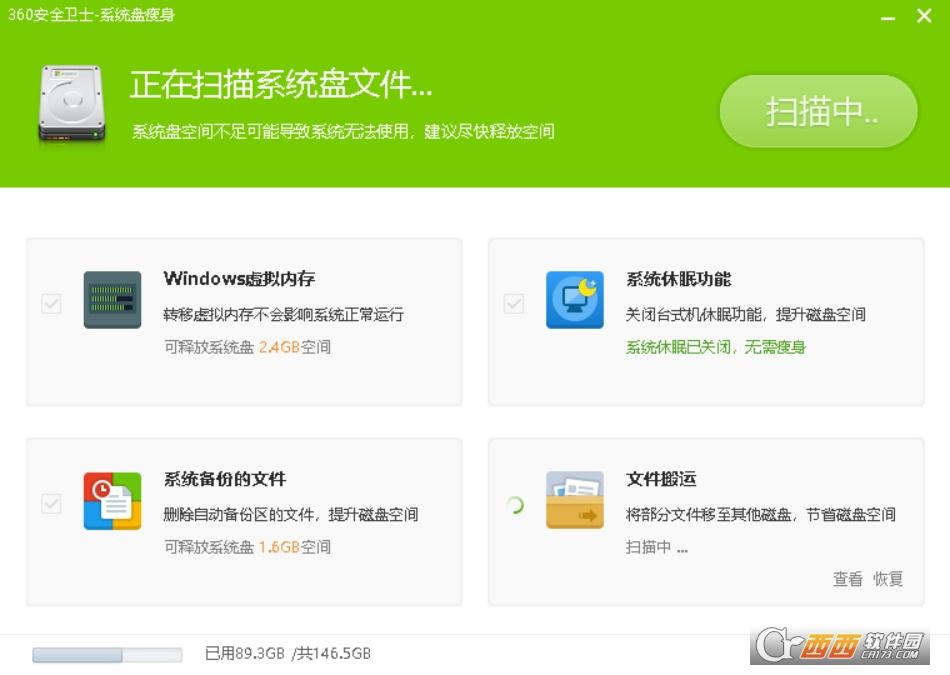Click the 系统备份的文件 title
The image size is (950, 675).
(225, 479)
